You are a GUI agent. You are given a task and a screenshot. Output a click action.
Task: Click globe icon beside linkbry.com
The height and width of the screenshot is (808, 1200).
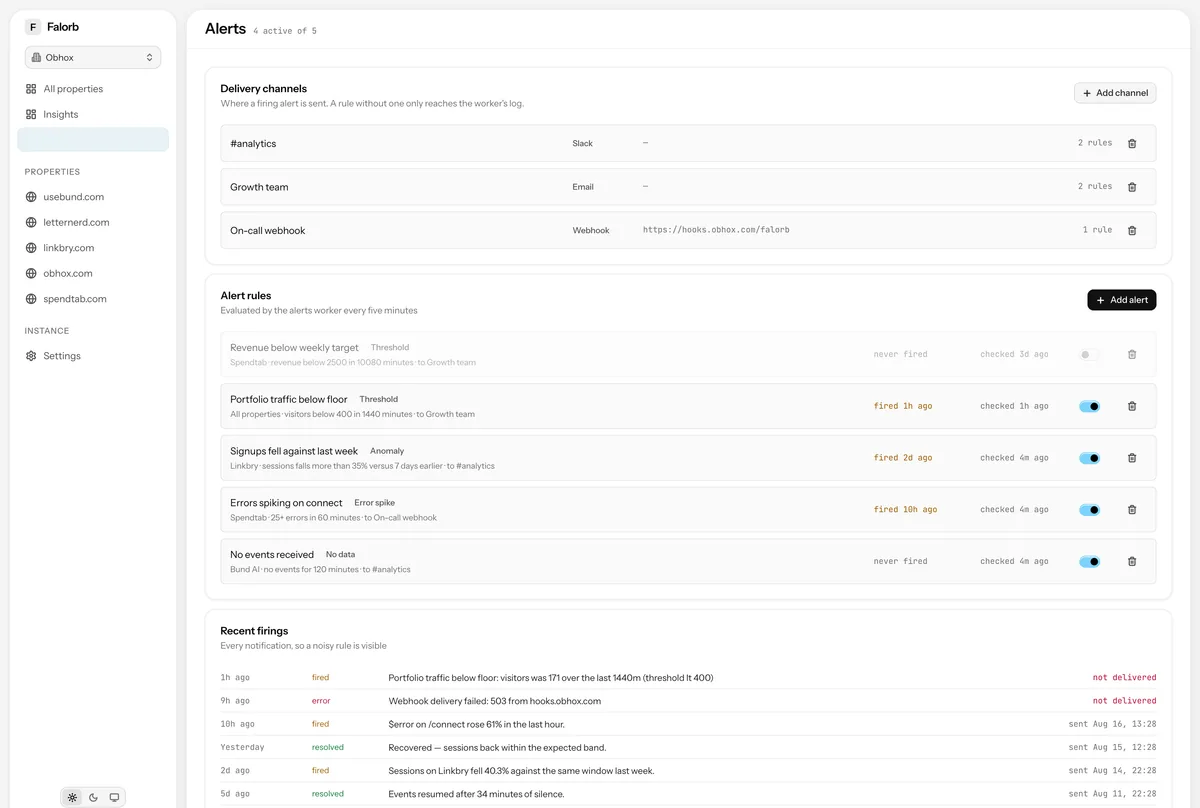[31, 248]
